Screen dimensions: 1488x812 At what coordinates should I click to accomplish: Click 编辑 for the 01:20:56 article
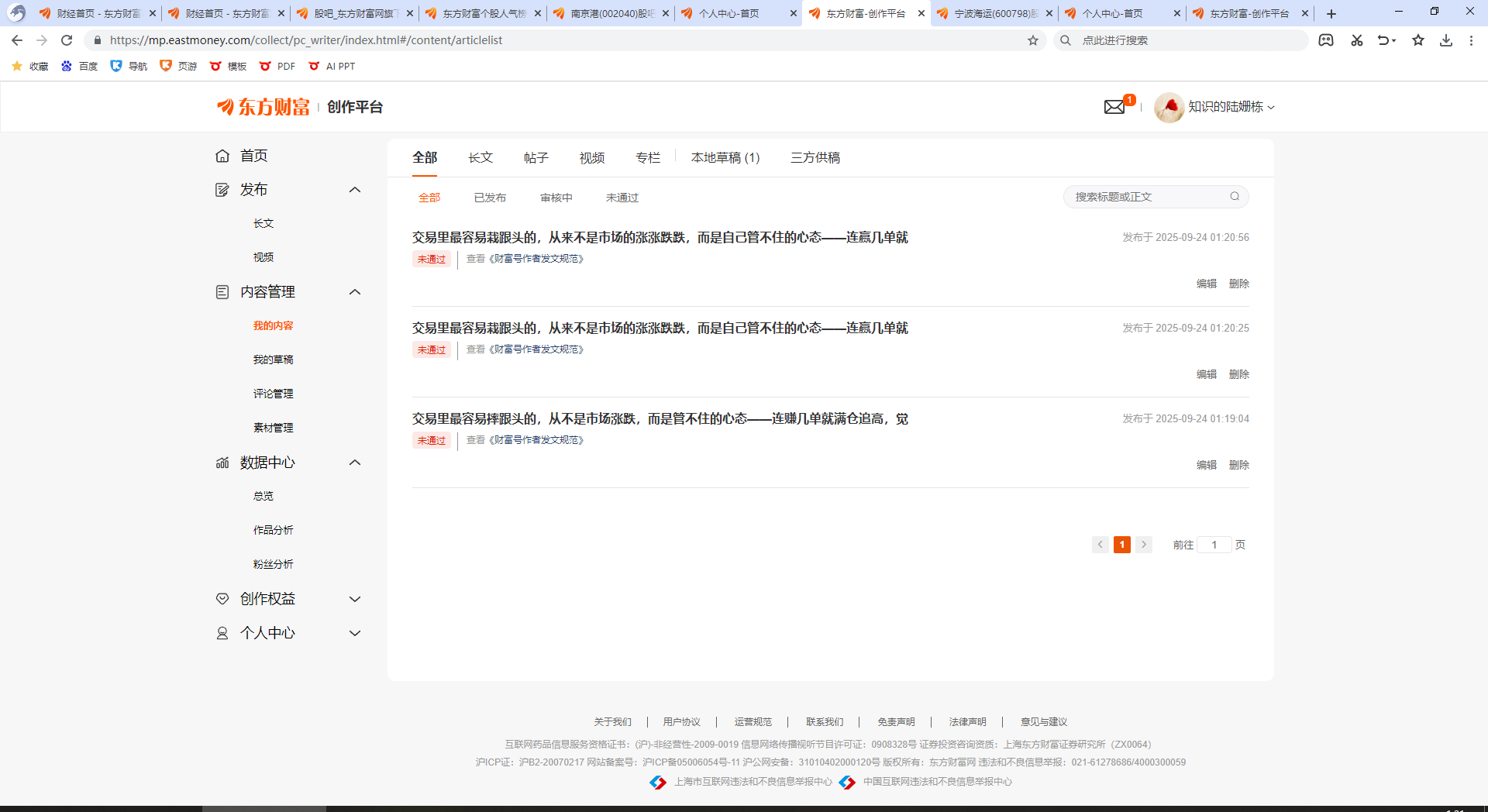click(1207, 284)
